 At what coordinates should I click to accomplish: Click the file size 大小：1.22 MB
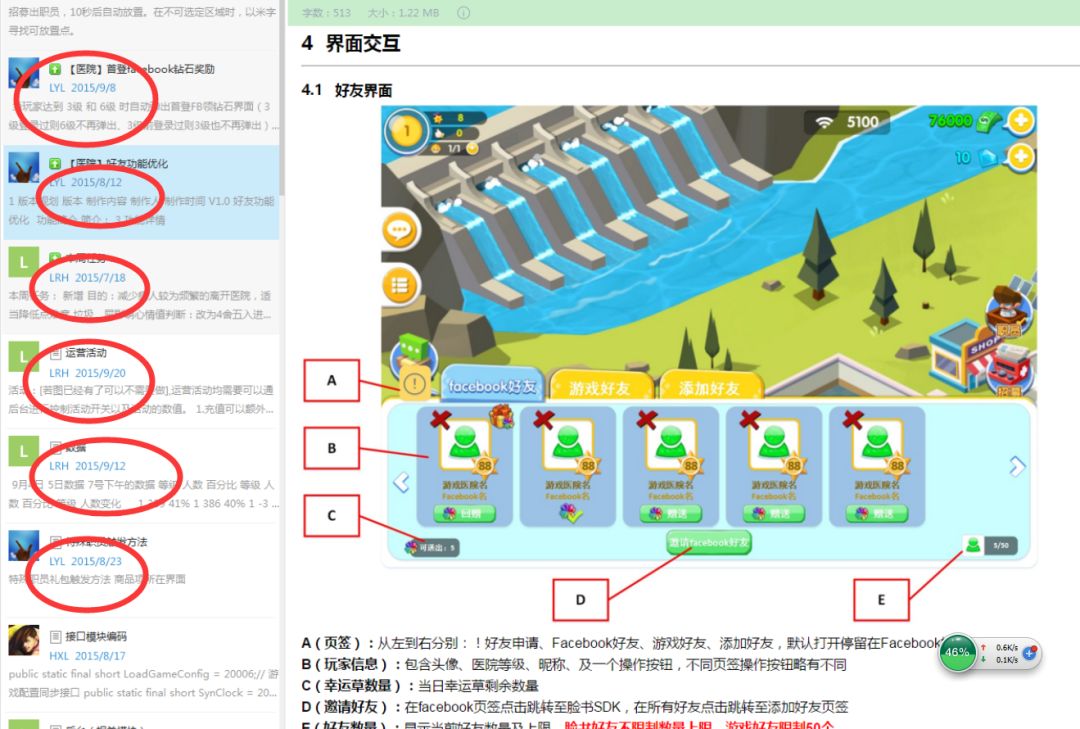click(403, 13)
